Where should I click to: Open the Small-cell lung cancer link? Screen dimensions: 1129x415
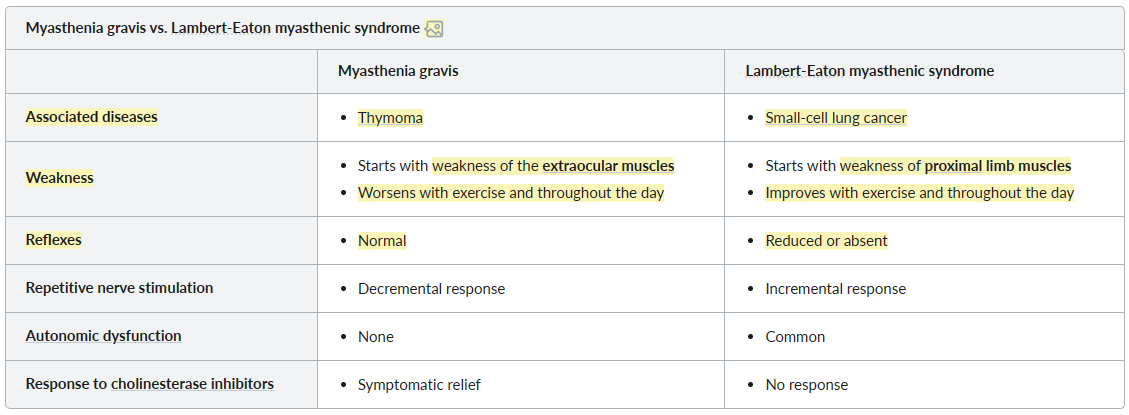pyautogui.click(x=836, y=117)
